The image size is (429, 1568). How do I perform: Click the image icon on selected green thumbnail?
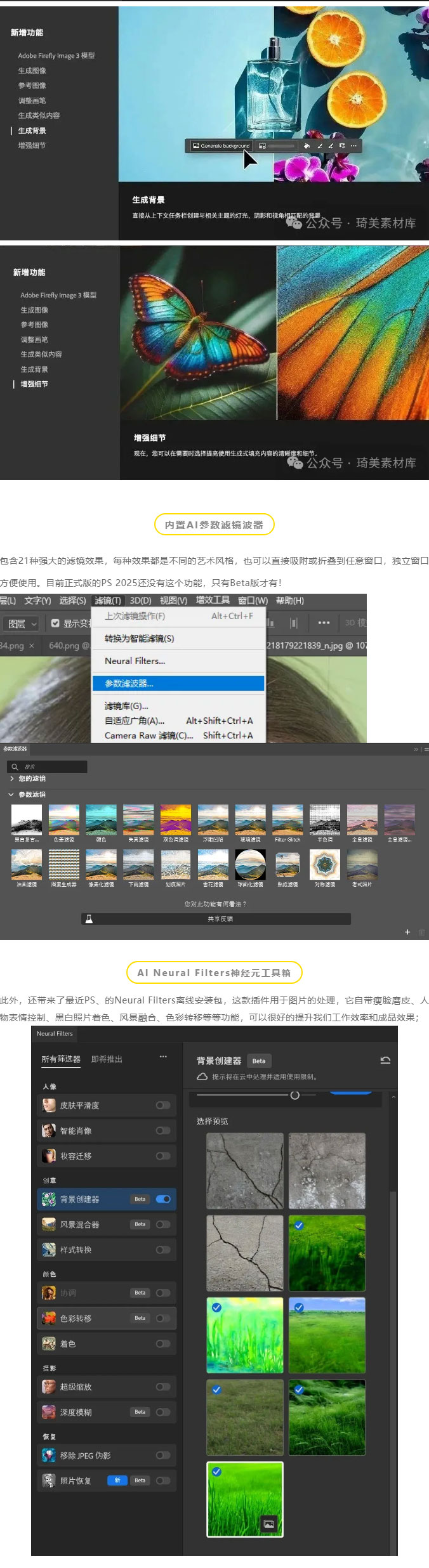tap(269, 1524)
